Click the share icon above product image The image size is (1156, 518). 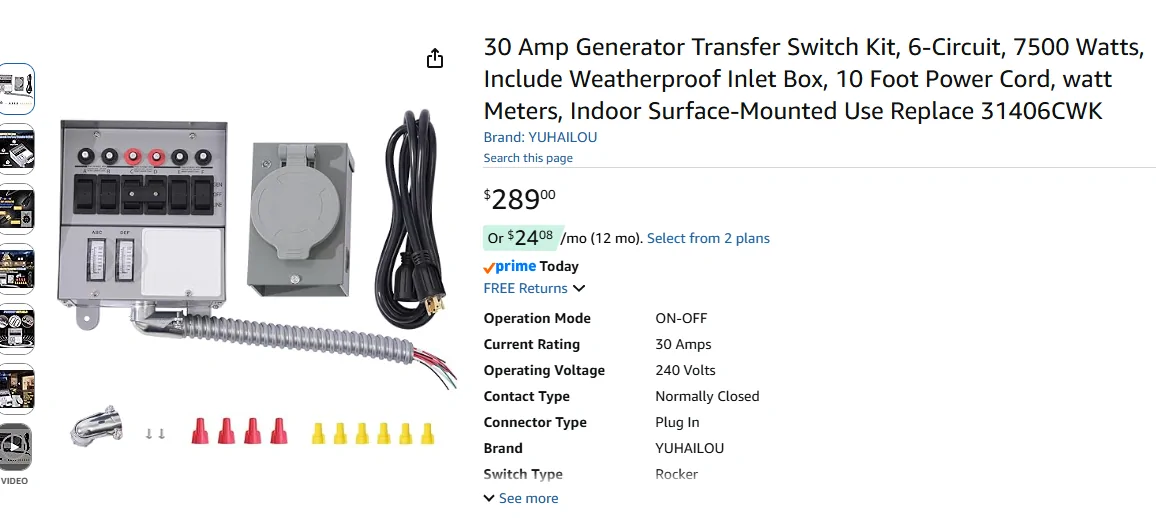tap(435, 59)
